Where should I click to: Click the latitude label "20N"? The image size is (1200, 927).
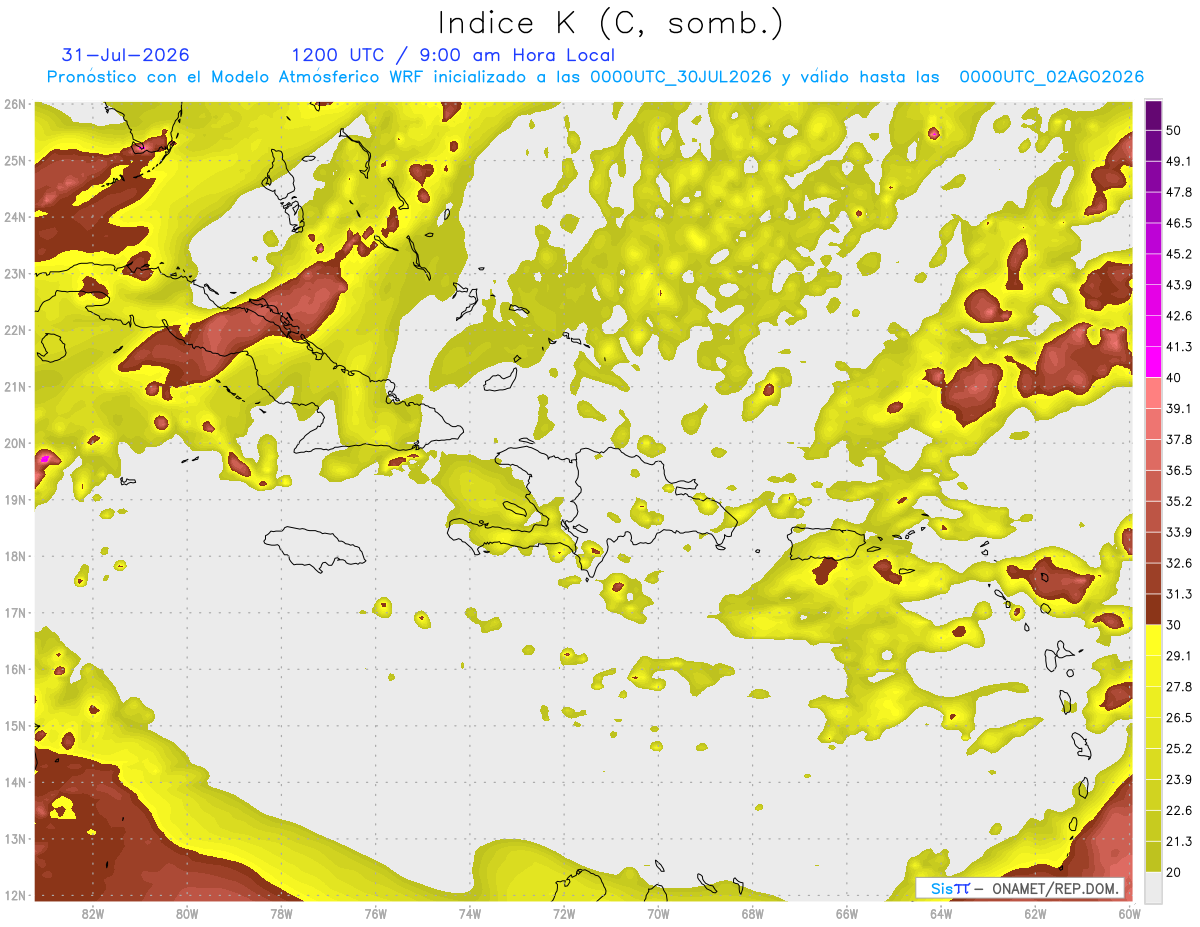click(14, 443)
